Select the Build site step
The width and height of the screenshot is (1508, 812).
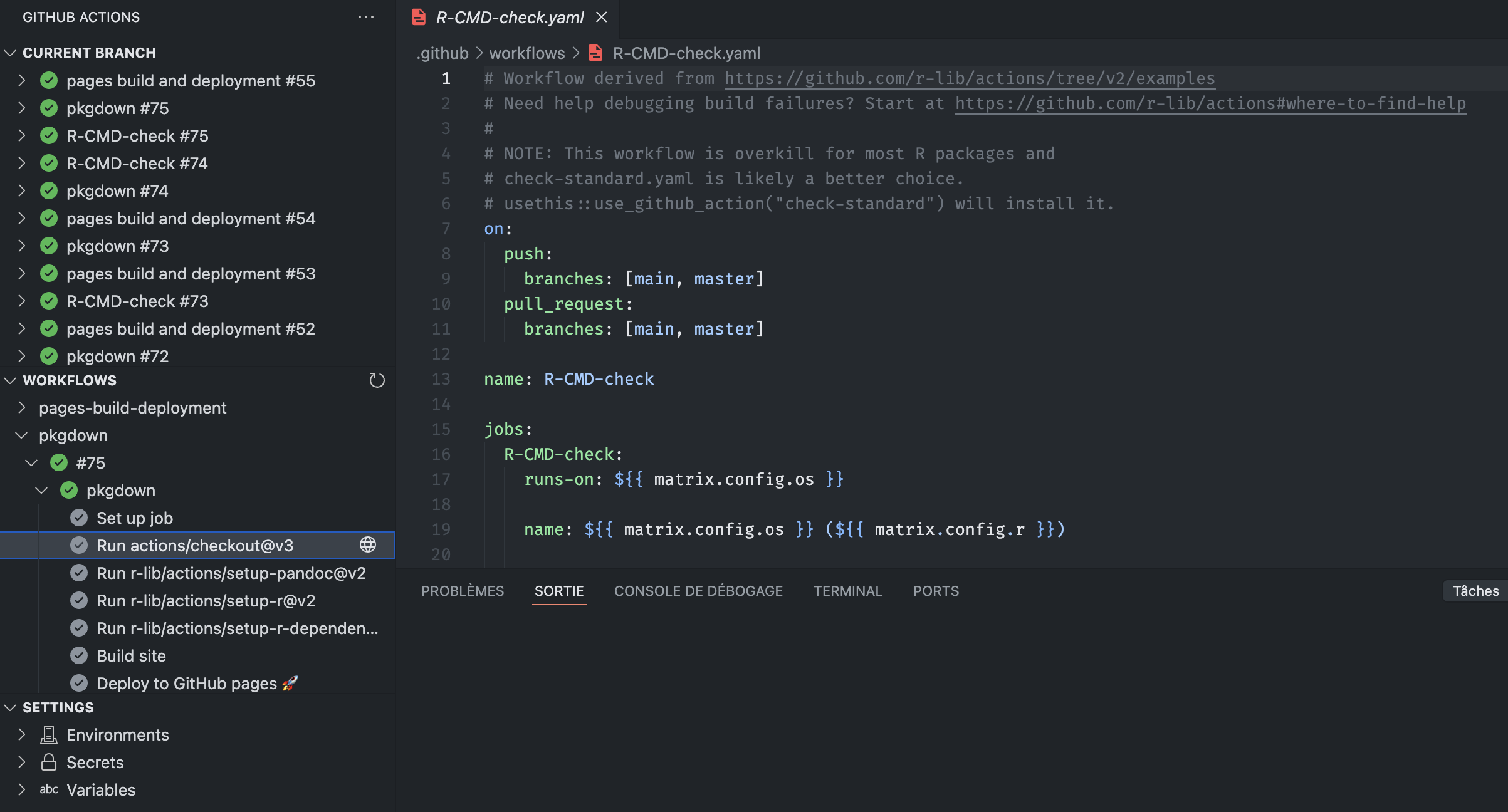click(131, 656)
